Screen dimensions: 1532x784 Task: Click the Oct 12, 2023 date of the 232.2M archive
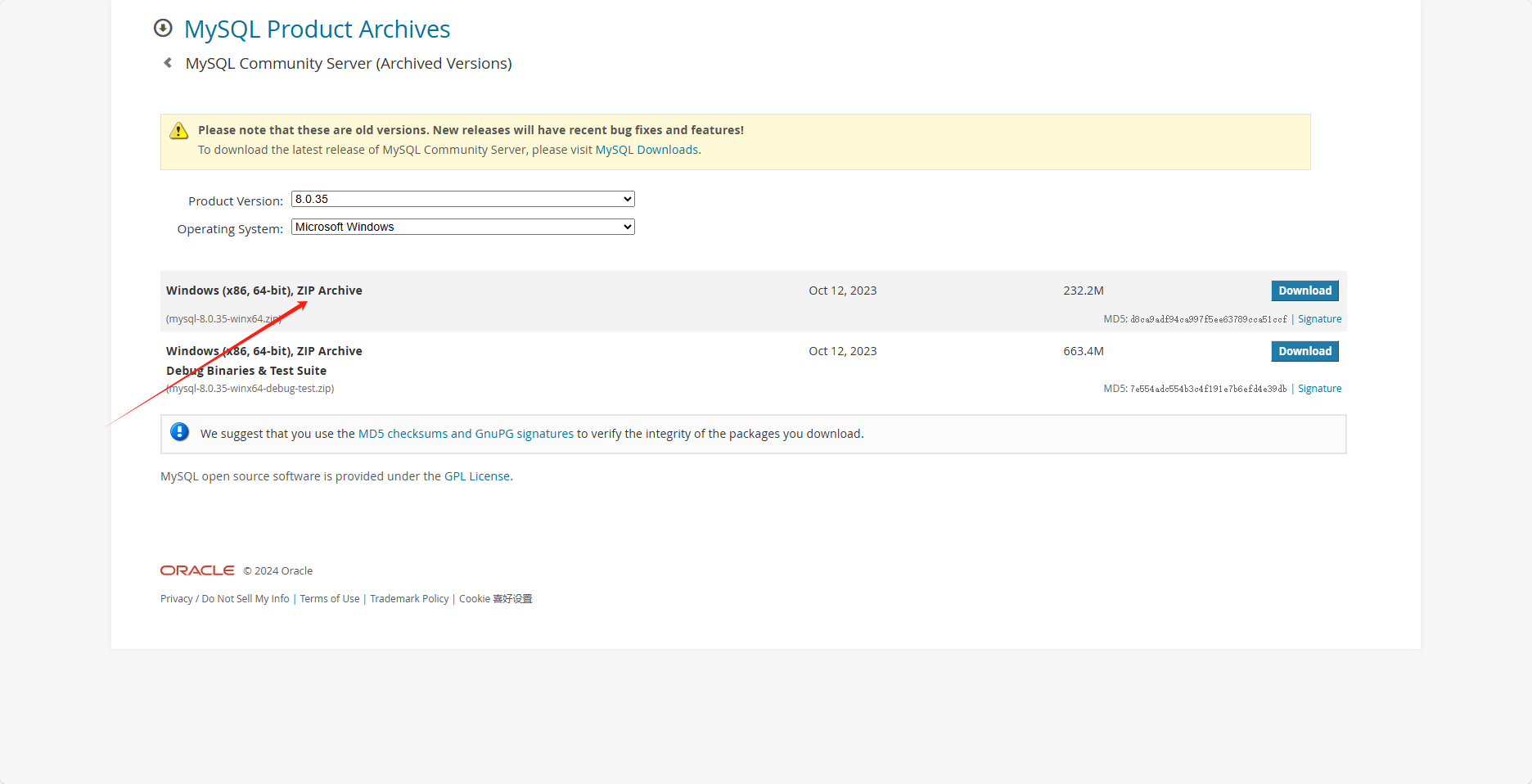pos(842,291)
